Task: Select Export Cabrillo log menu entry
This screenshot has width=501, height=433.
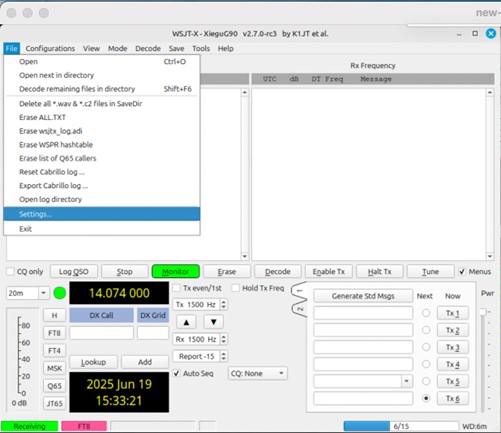Action: tap(102, 186)
